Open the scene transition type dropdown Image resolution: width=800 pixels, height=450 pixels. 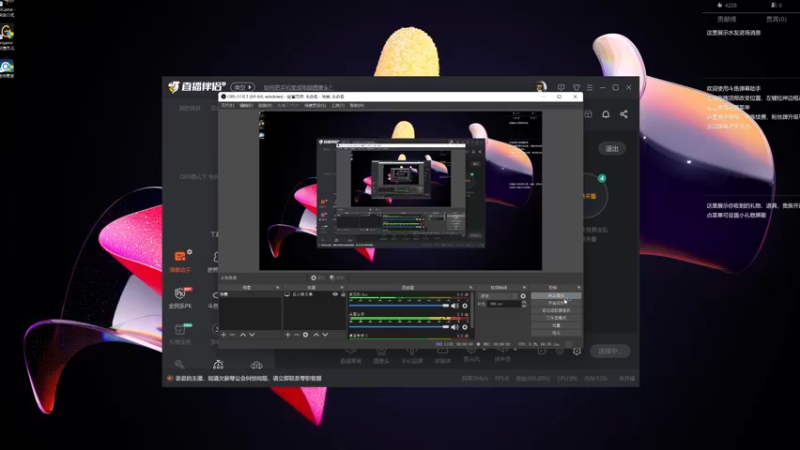(x=498, y=296)
